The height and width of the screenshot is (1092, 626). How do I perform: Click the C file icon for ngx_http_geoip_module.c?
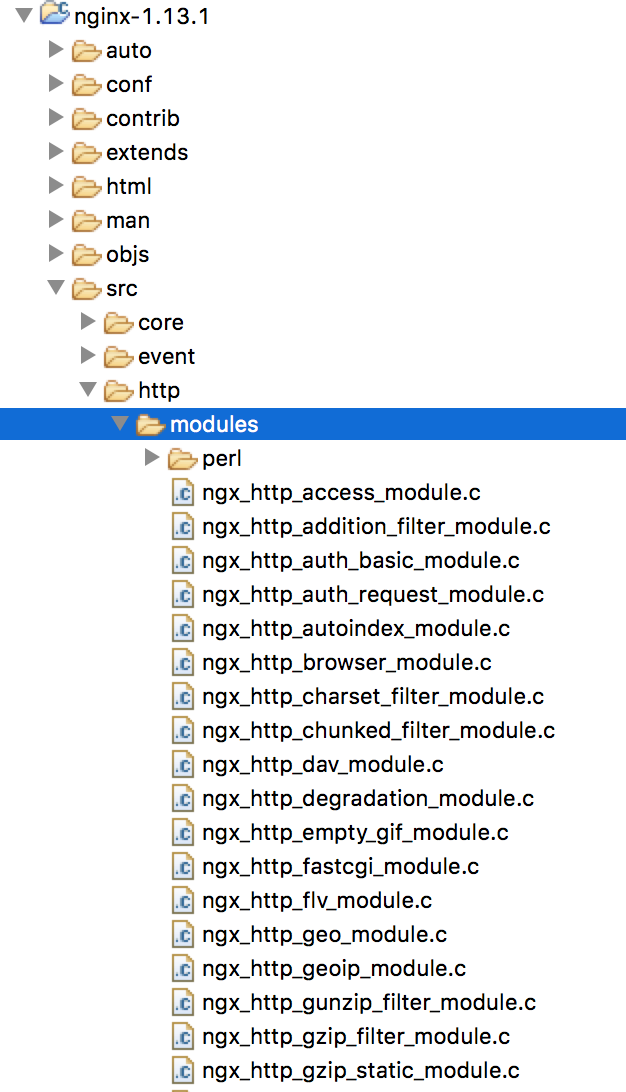click(183, 969)
